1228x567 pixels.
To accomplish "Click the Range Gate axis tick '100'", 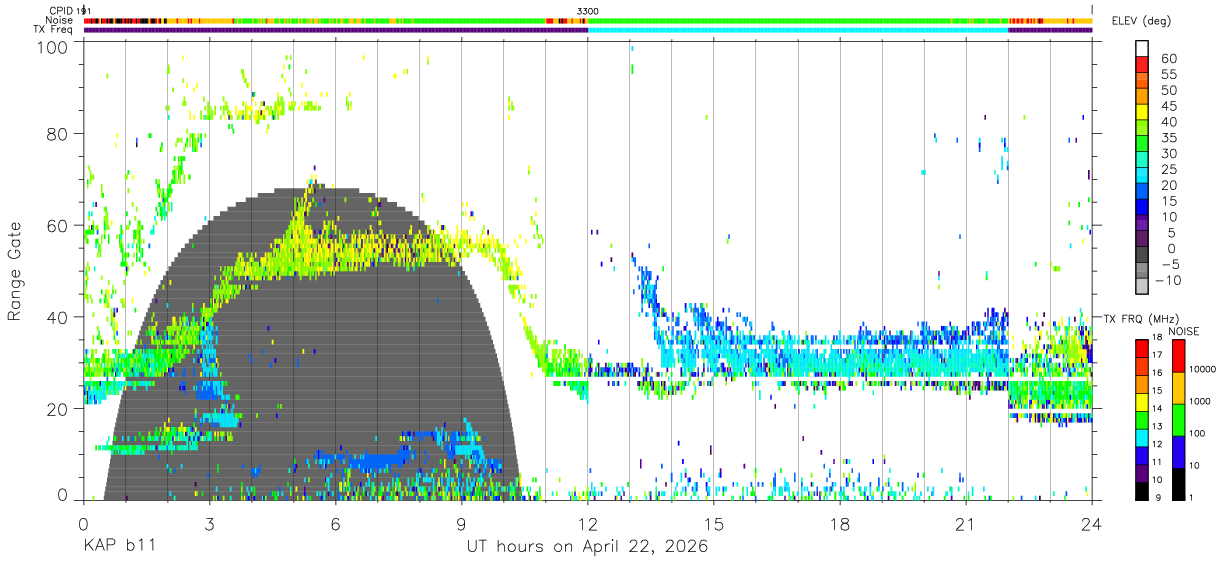I will point(53,46).
